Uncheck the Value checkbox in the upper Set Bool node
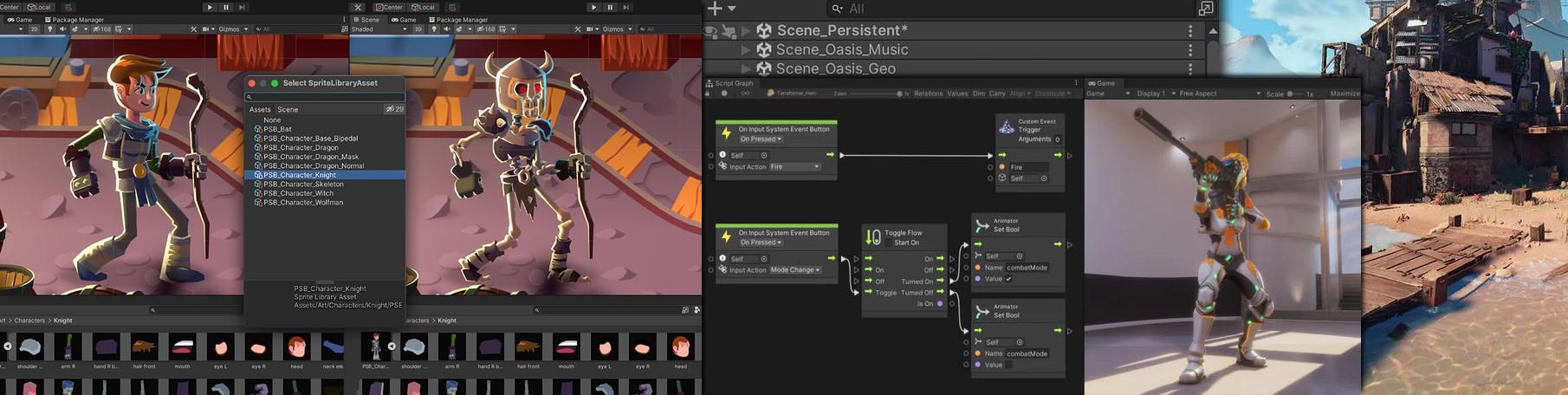The width and height of the screenshot is (1568, 395). [1008, 278]
